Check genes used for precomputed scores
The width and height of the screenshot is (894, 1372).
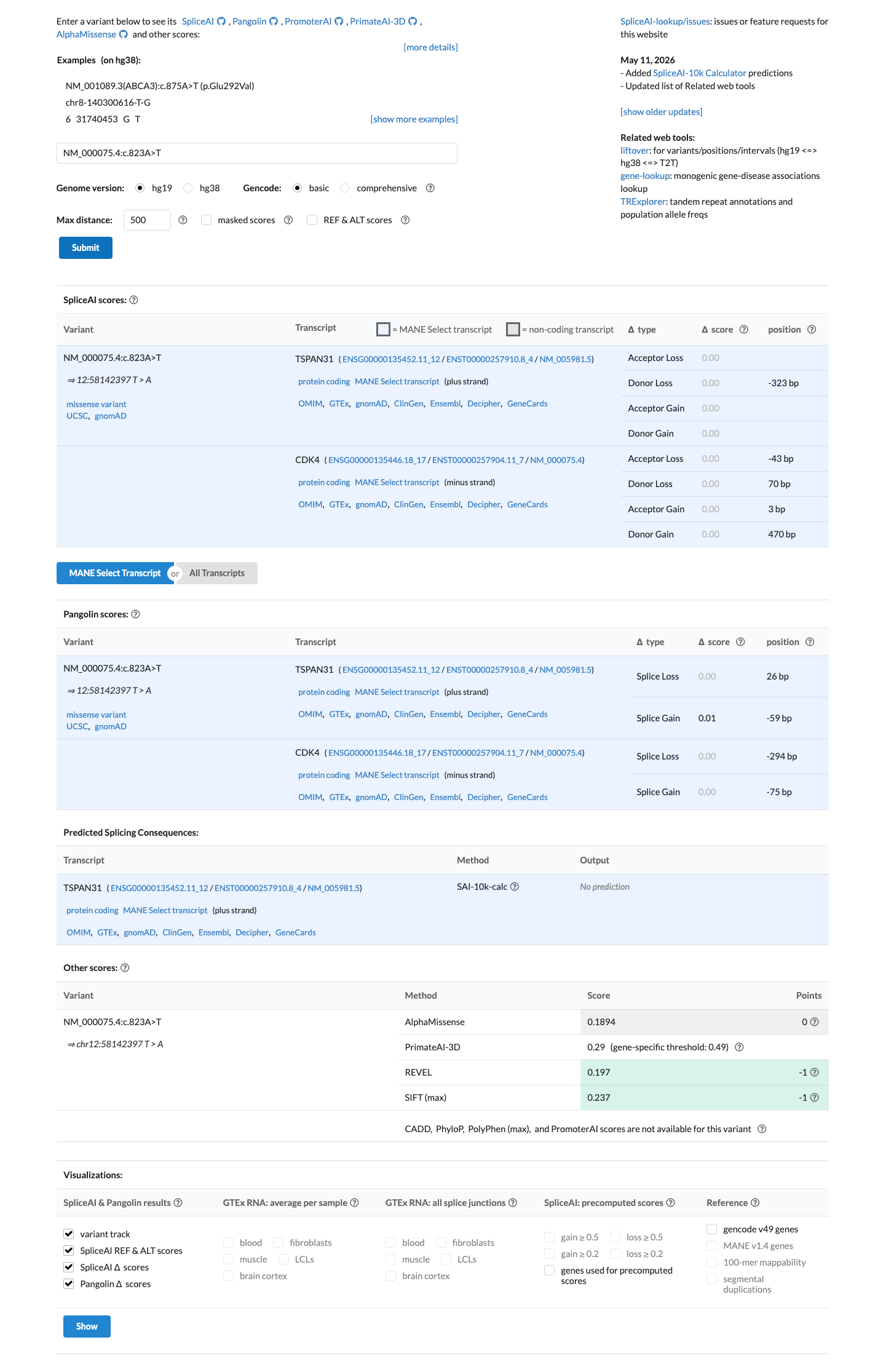click(x=550, y=1271)
